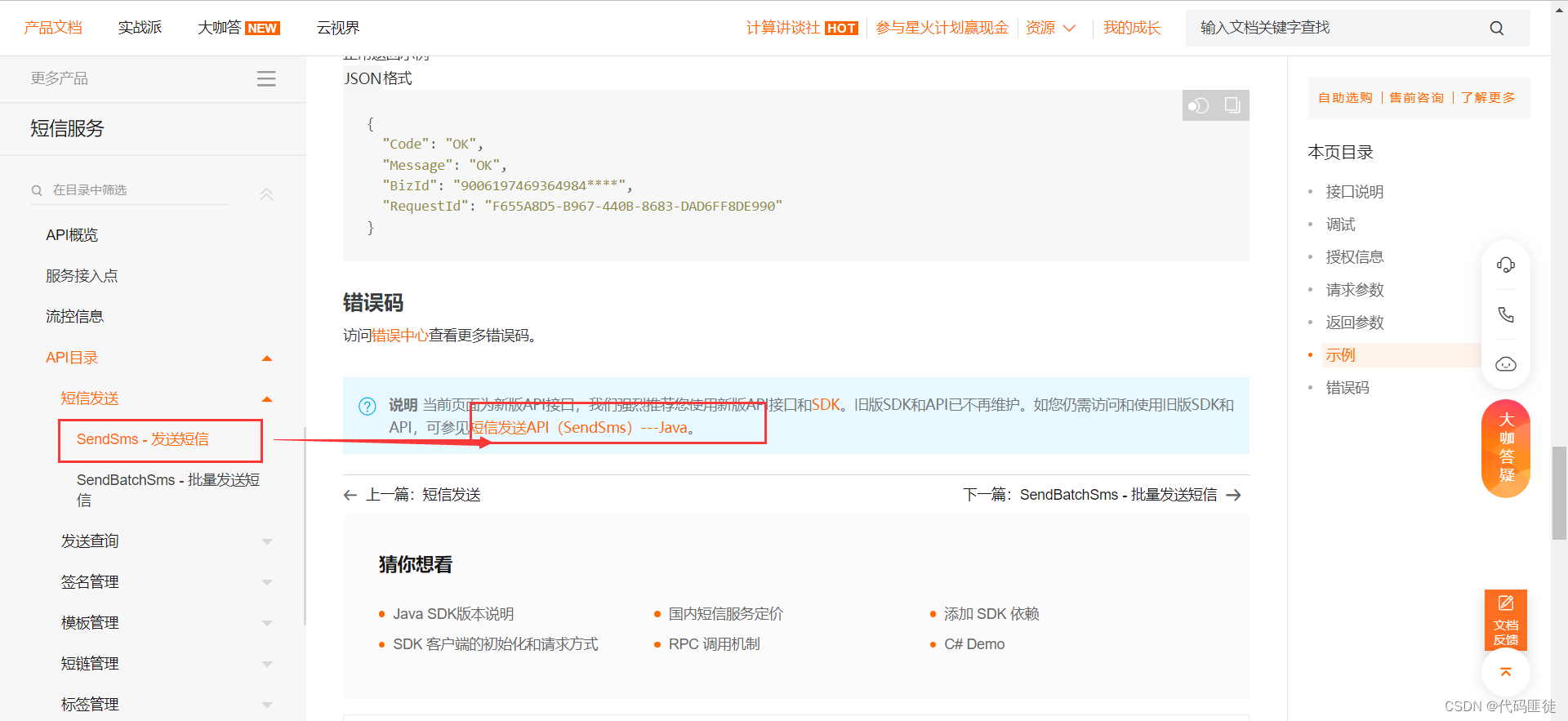Jump to 示例 in page contents
The width and height of the screenshot is (1568, 721).
[x=1340, y=355]
